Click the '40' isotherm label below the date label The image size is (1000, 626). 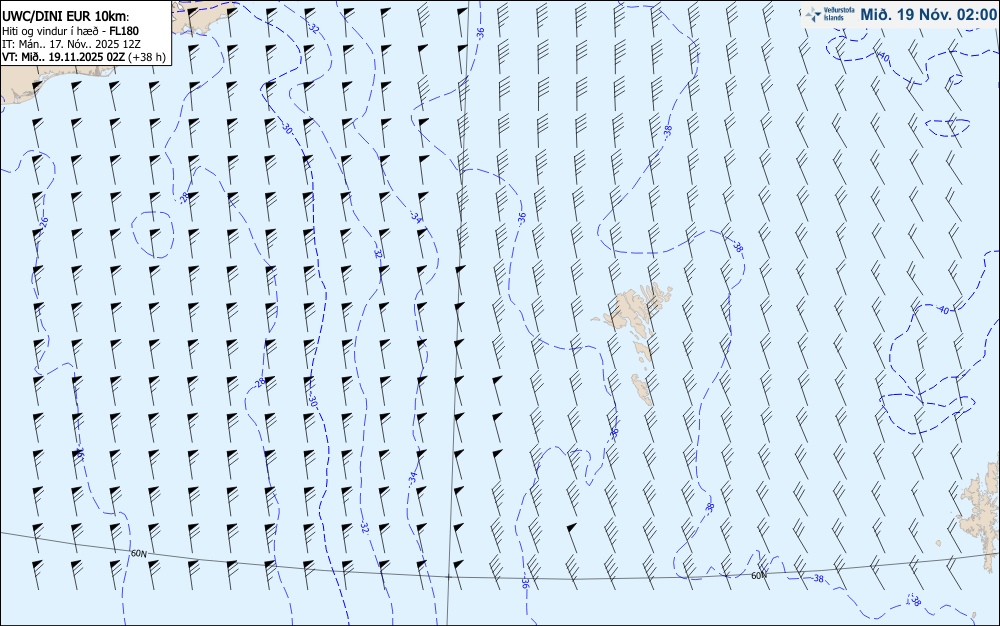coord(884,56)
